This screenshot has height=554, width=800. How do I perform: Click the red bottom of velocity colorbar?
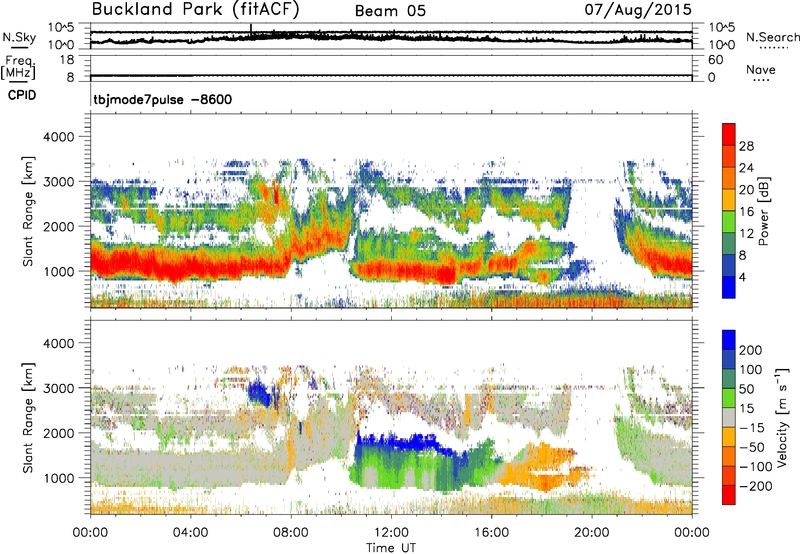729,495
